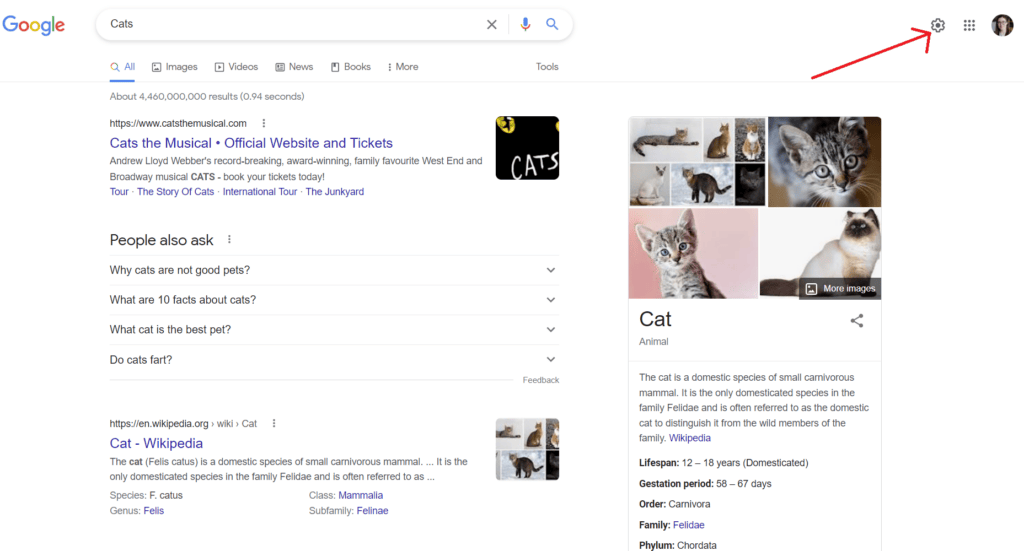This screenshot has height=551, width=1024.
Task: Switch to the News tab
Action: tap(294, 67)
